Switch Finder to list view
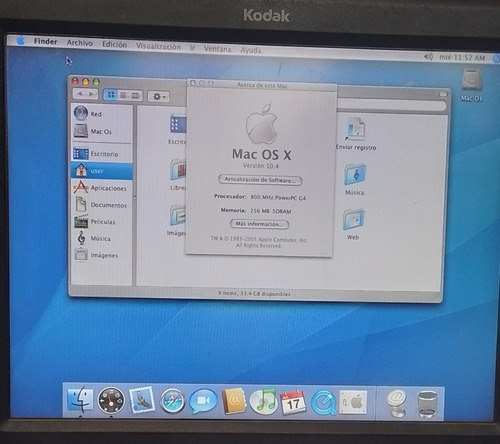 click(123, 95)
